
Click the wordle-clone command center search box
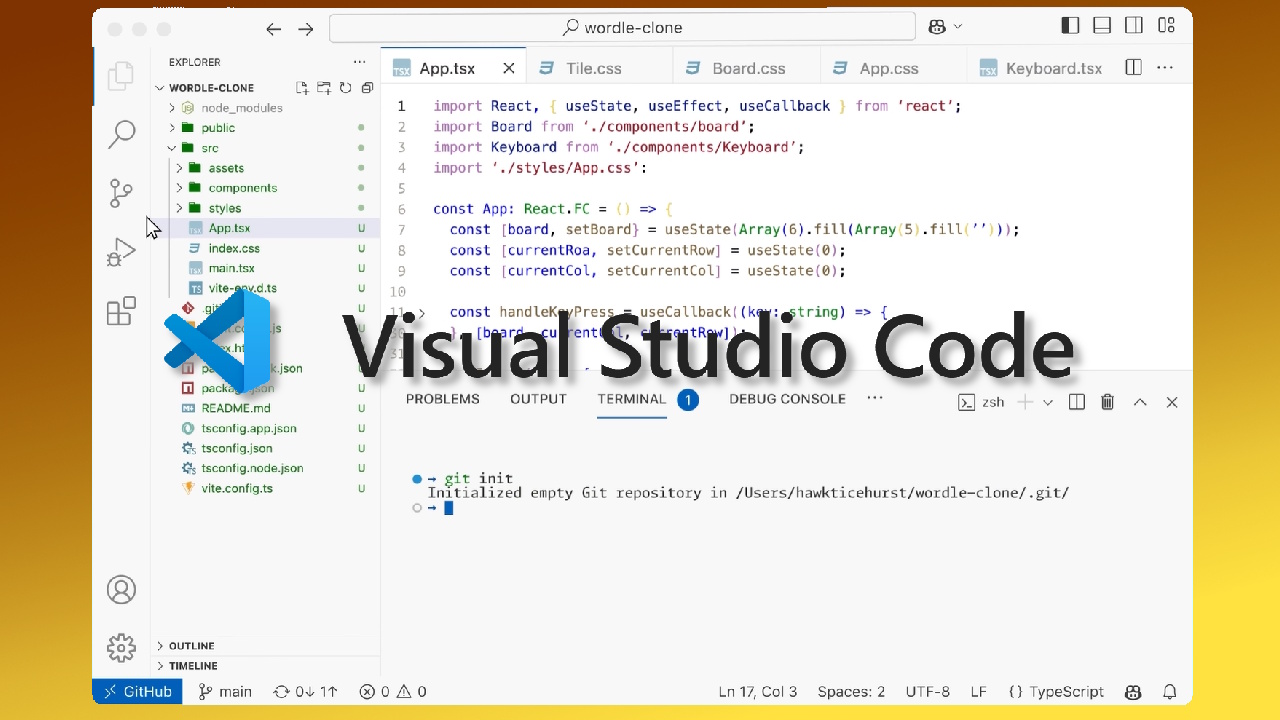pos(622,26)
